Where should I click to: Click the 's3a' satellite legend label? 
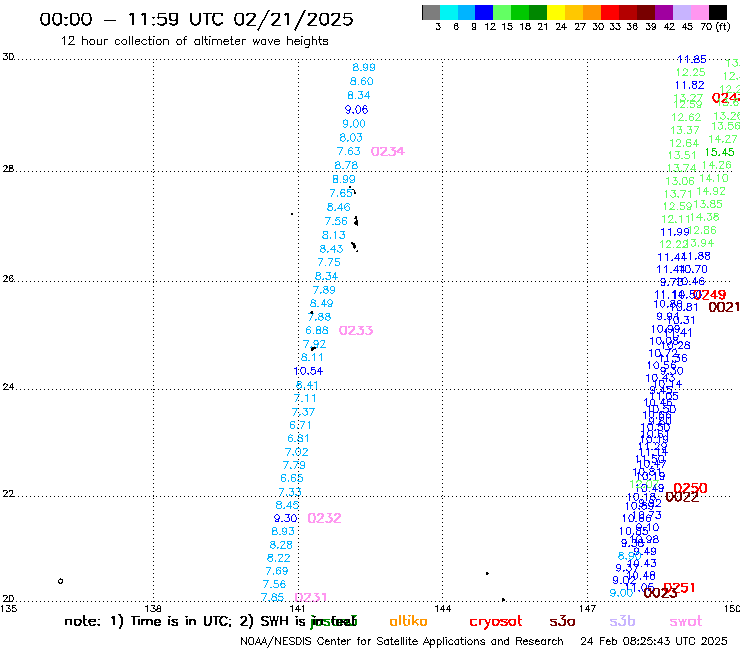click(x=562, y=622)
